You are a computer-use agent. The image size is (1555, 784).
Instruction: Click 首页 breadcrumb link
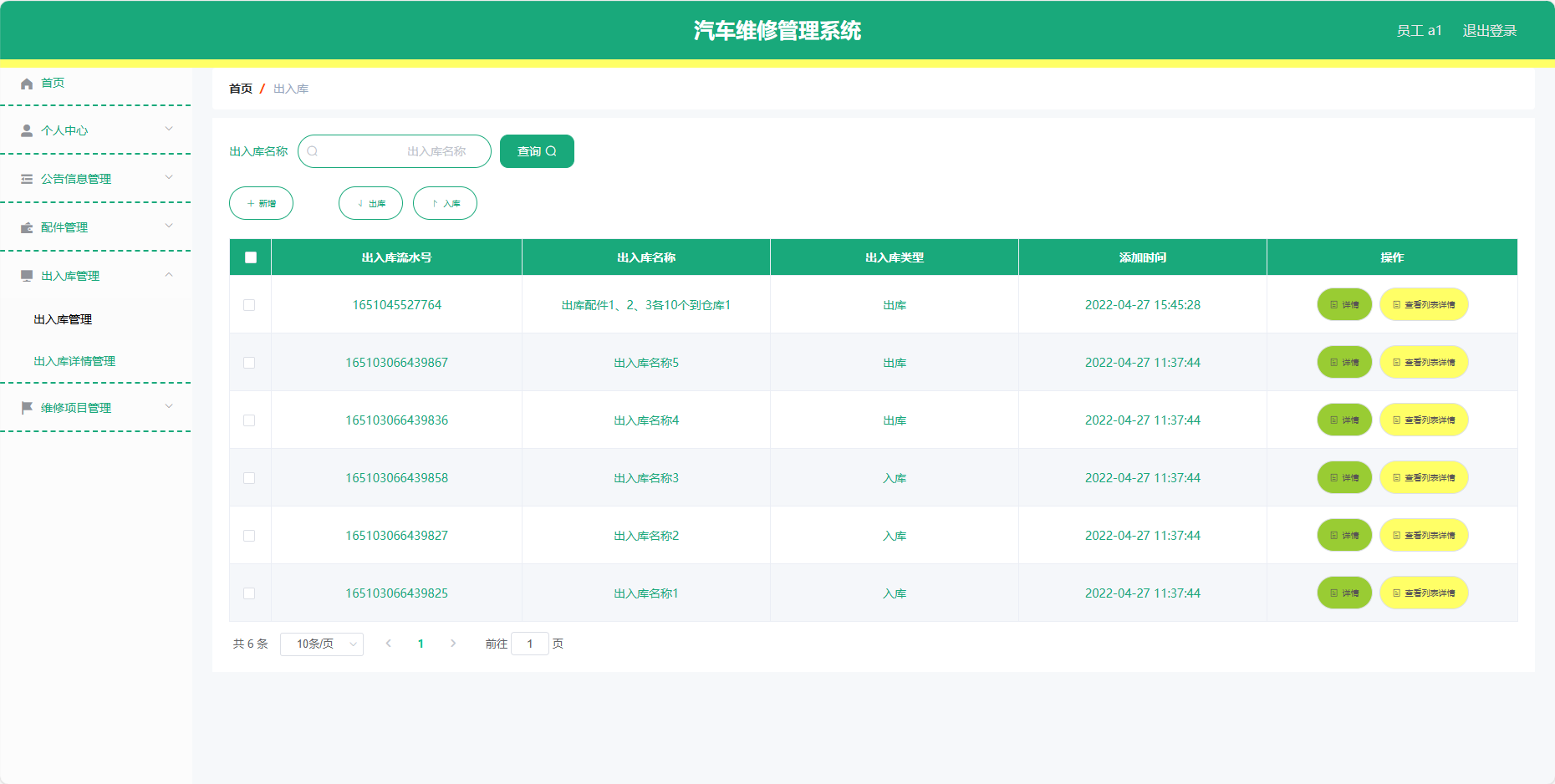click(241, 89)
